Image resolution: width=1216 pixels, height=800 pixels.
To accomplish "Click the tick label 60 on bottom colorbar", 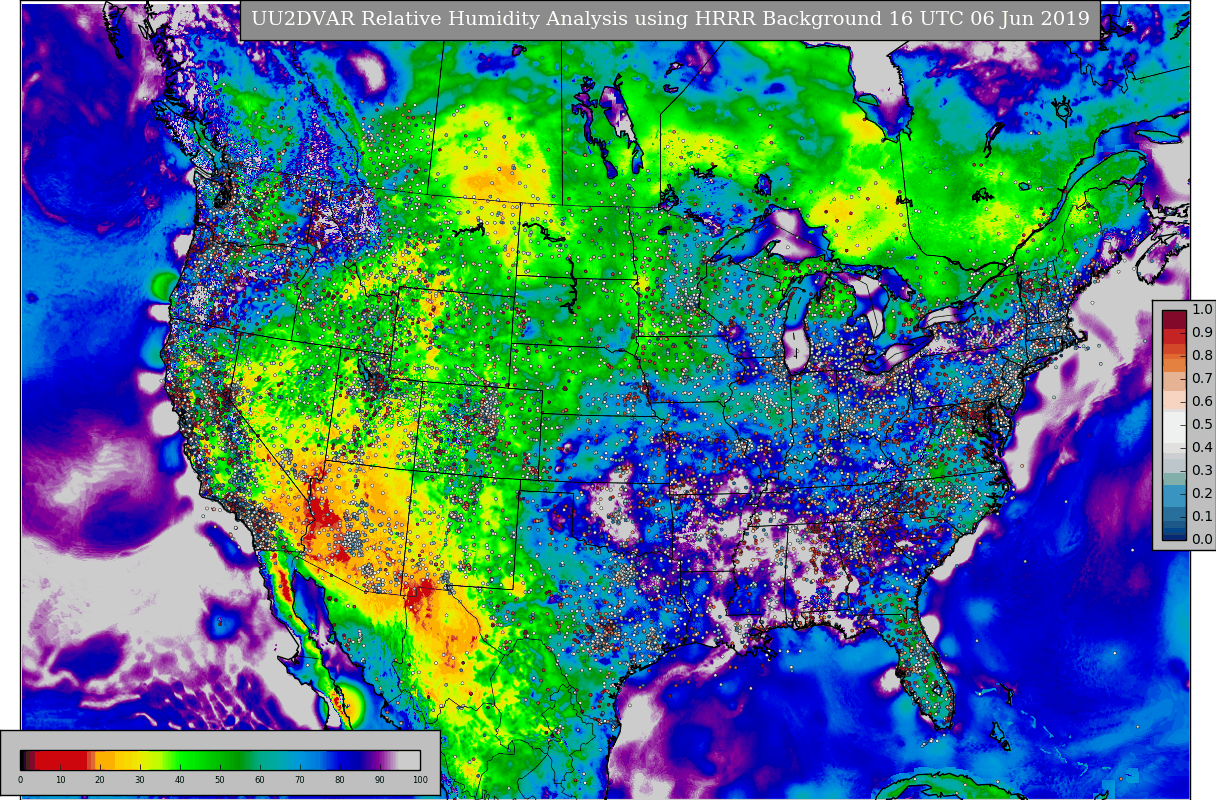I will [x=260, y=780].
